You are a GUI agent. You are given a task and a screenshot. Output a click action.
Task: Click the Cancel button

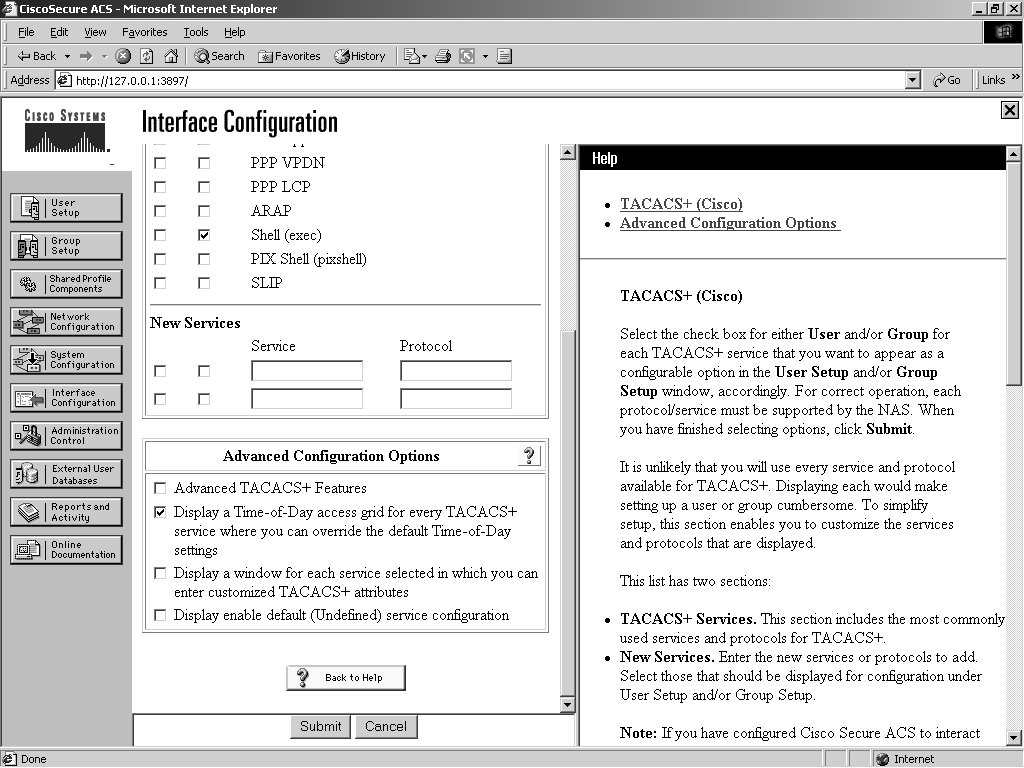[386, 726]
